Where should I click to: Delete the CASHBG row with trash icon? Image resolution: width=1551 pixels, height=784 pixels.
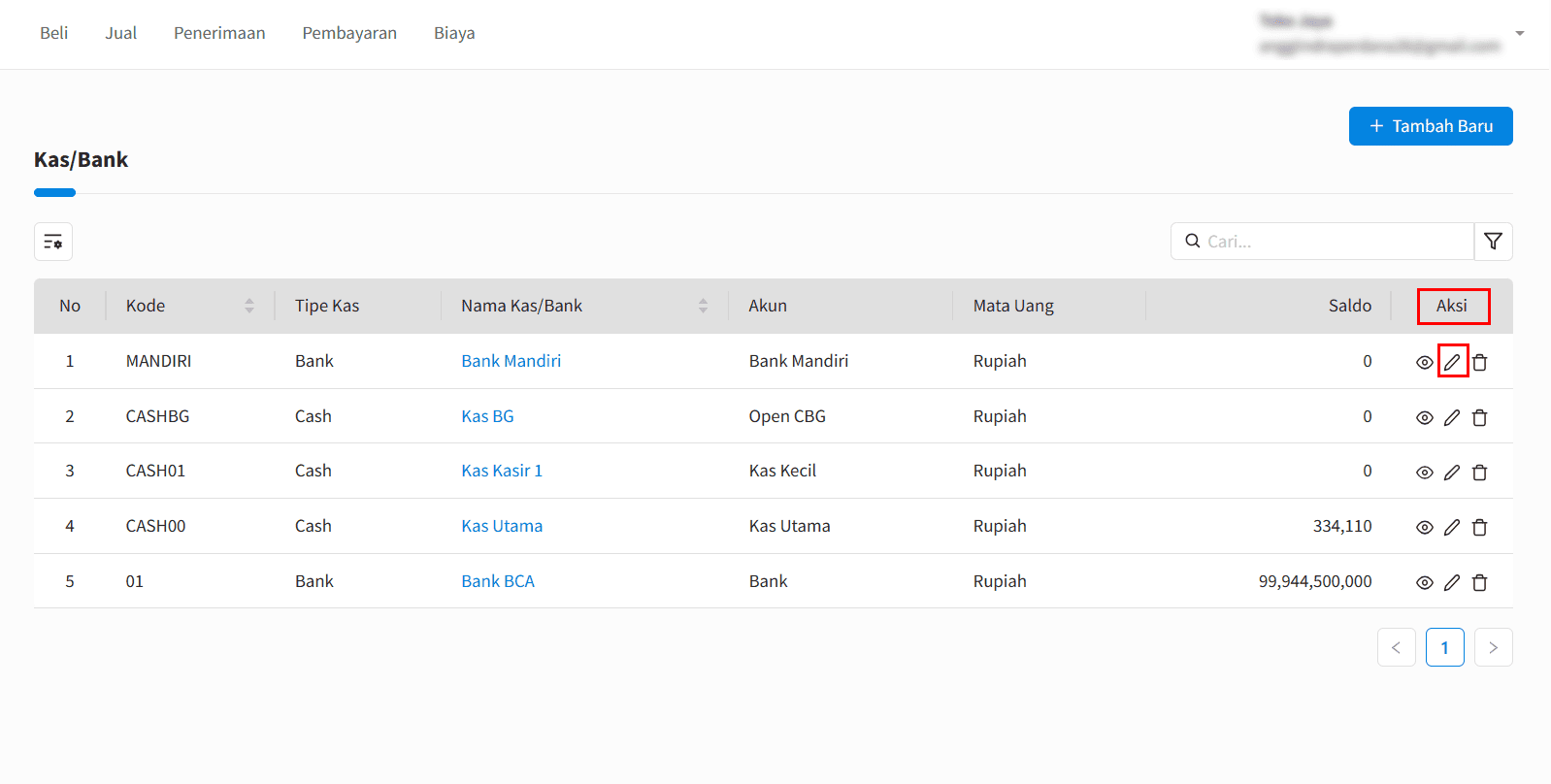(x=1479, y=418)
